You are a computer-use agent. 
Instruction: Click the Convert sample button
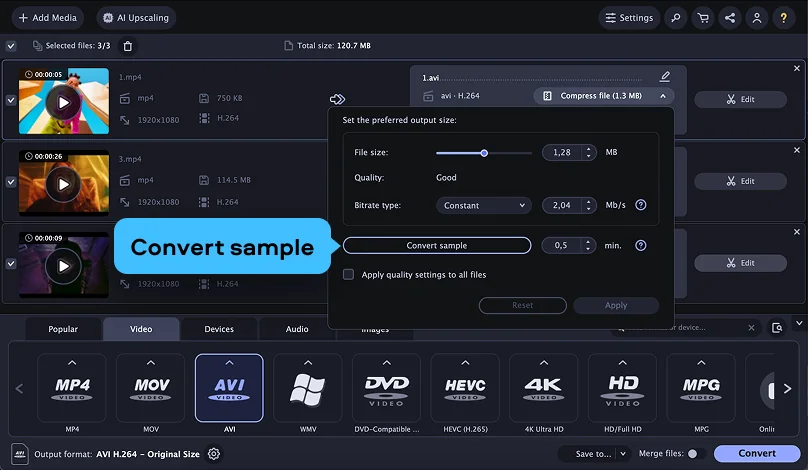(437, 245)
